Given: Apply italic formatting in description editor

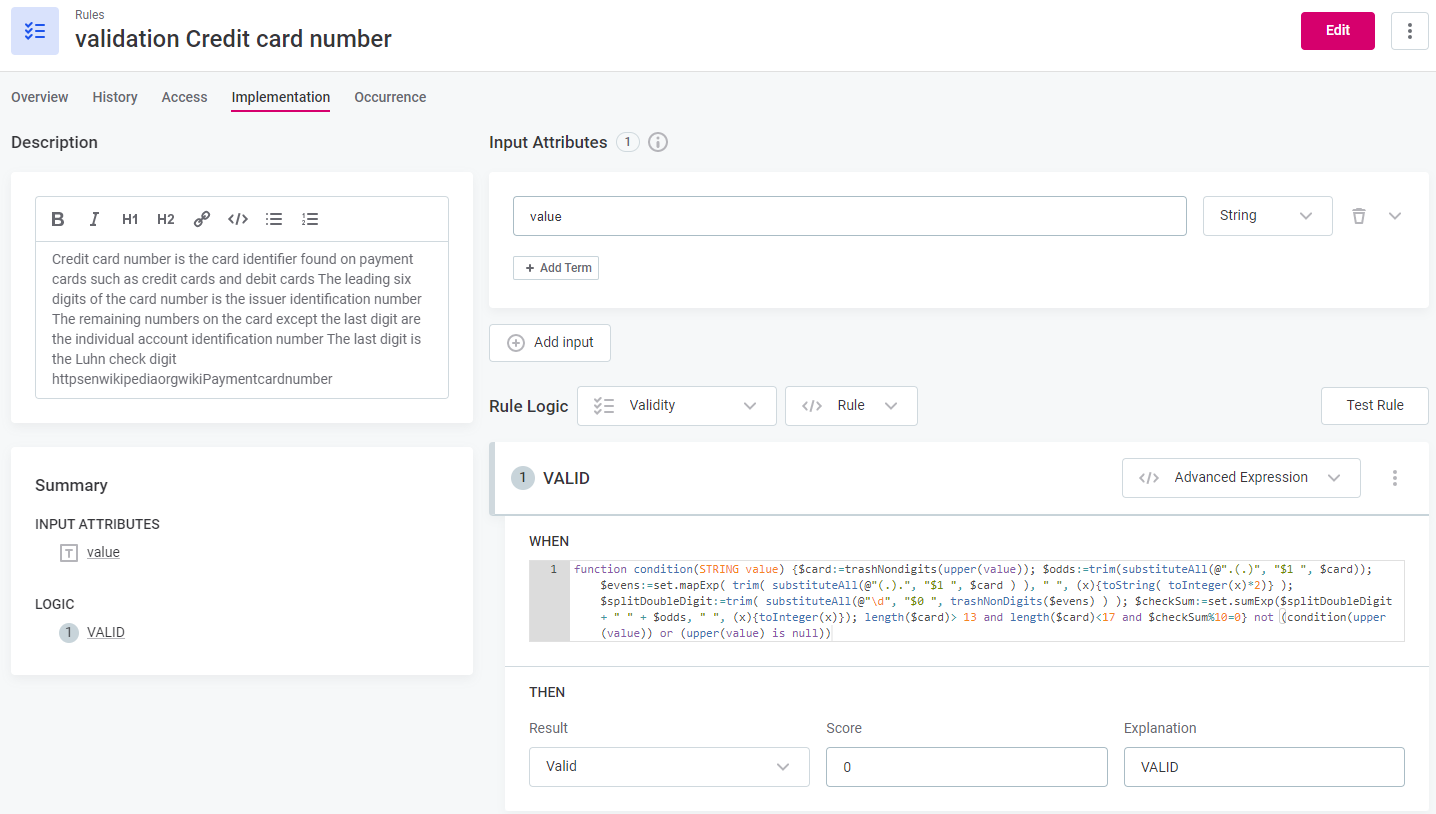Looking at the screenshot, I should pyautogui.click(x=94, y=219).
